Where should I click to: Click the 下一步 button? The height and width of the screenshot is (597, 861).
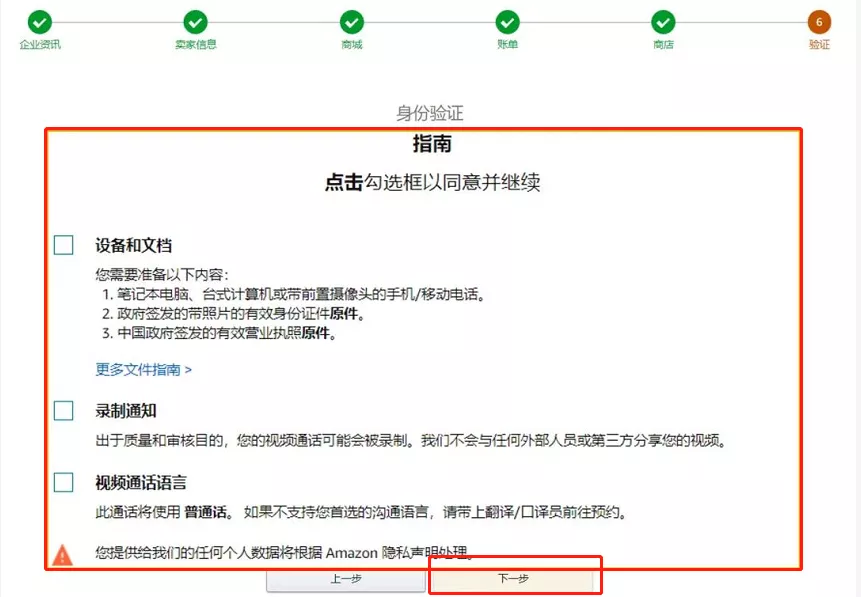click(x=513, y=579)
